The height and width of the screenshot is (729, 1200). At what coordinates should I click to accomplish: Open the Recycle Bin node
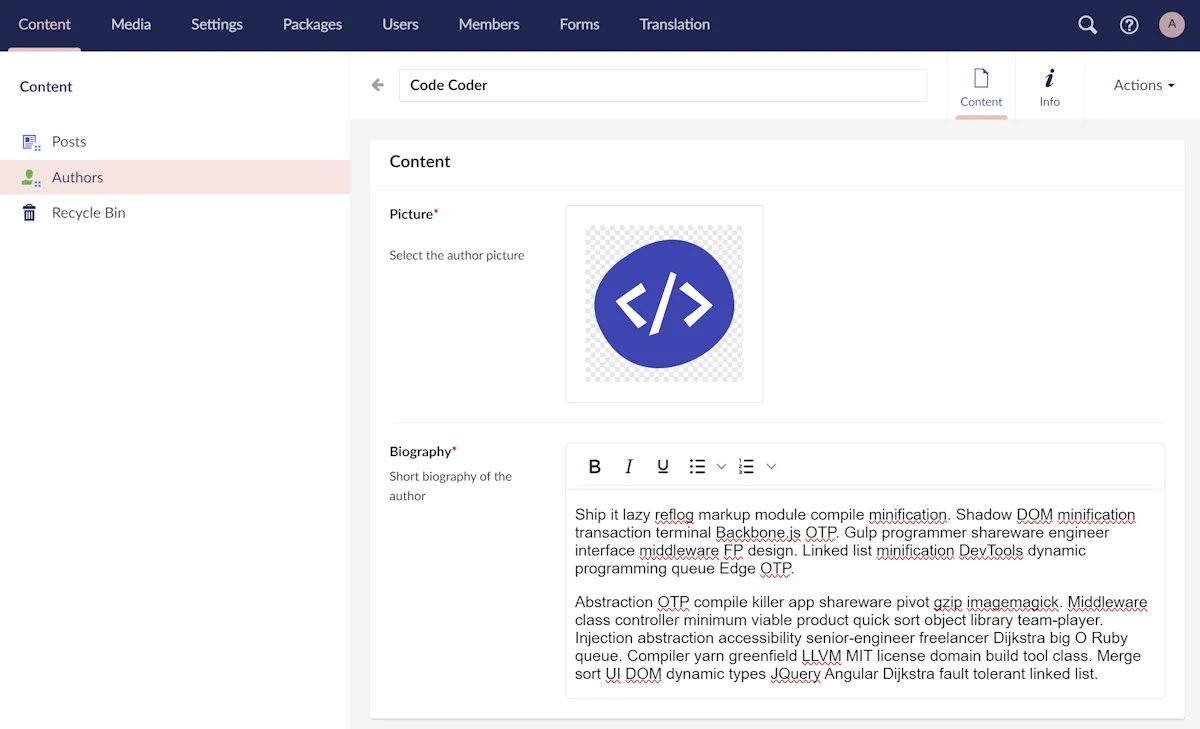pos(88,213)
